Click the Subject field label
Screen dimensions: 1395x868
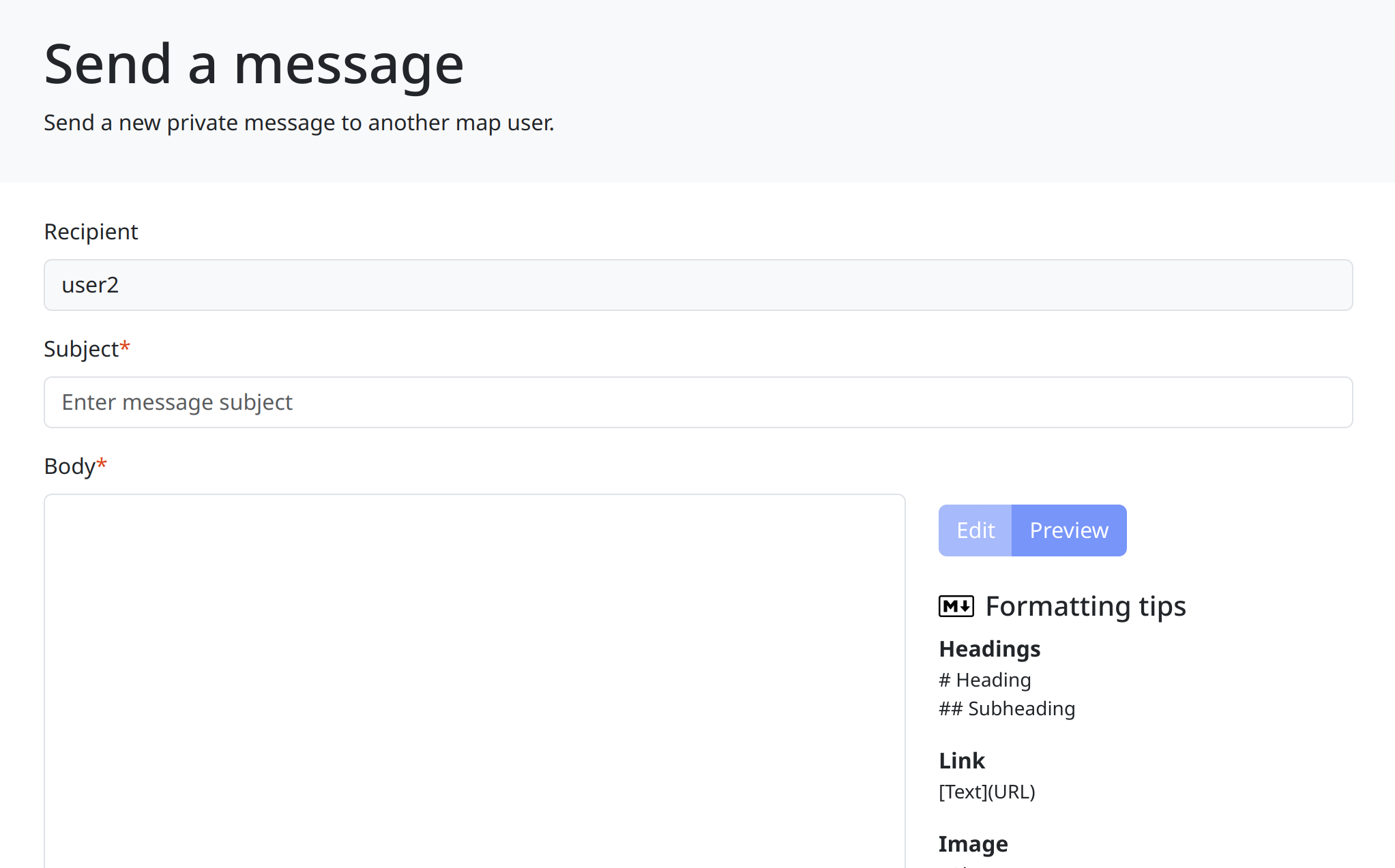[x=80, y=349]
